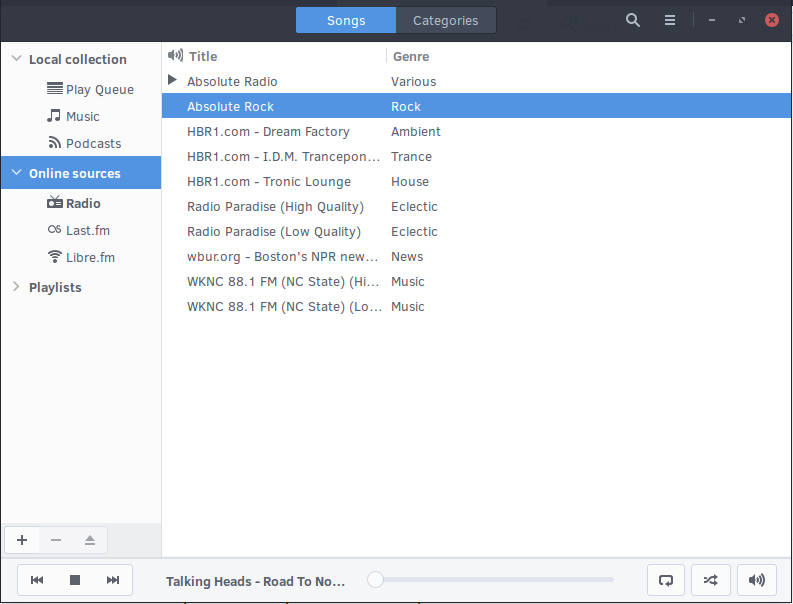Viewport: 793px width, 604px height.
Task: Stop playback with the square button
Action: click(75, 580)
